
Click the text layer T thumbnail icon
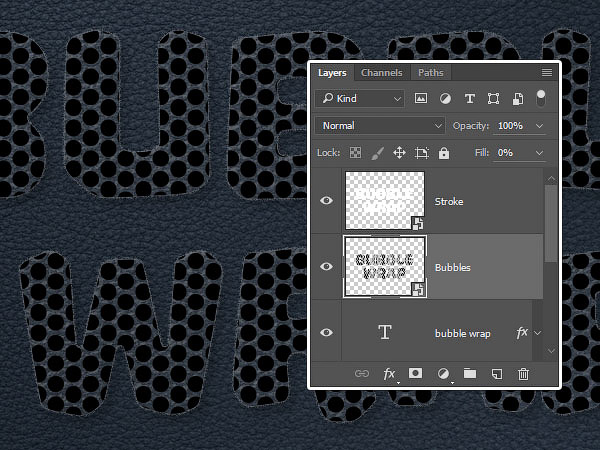point(385,332)
